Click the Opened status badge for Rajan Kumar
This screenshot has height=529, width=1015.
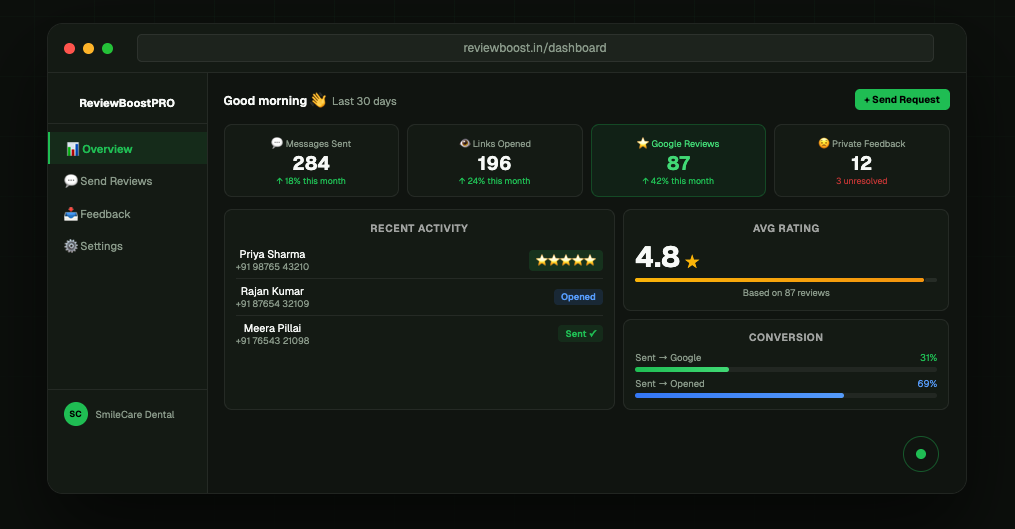[x=578, y=297]
